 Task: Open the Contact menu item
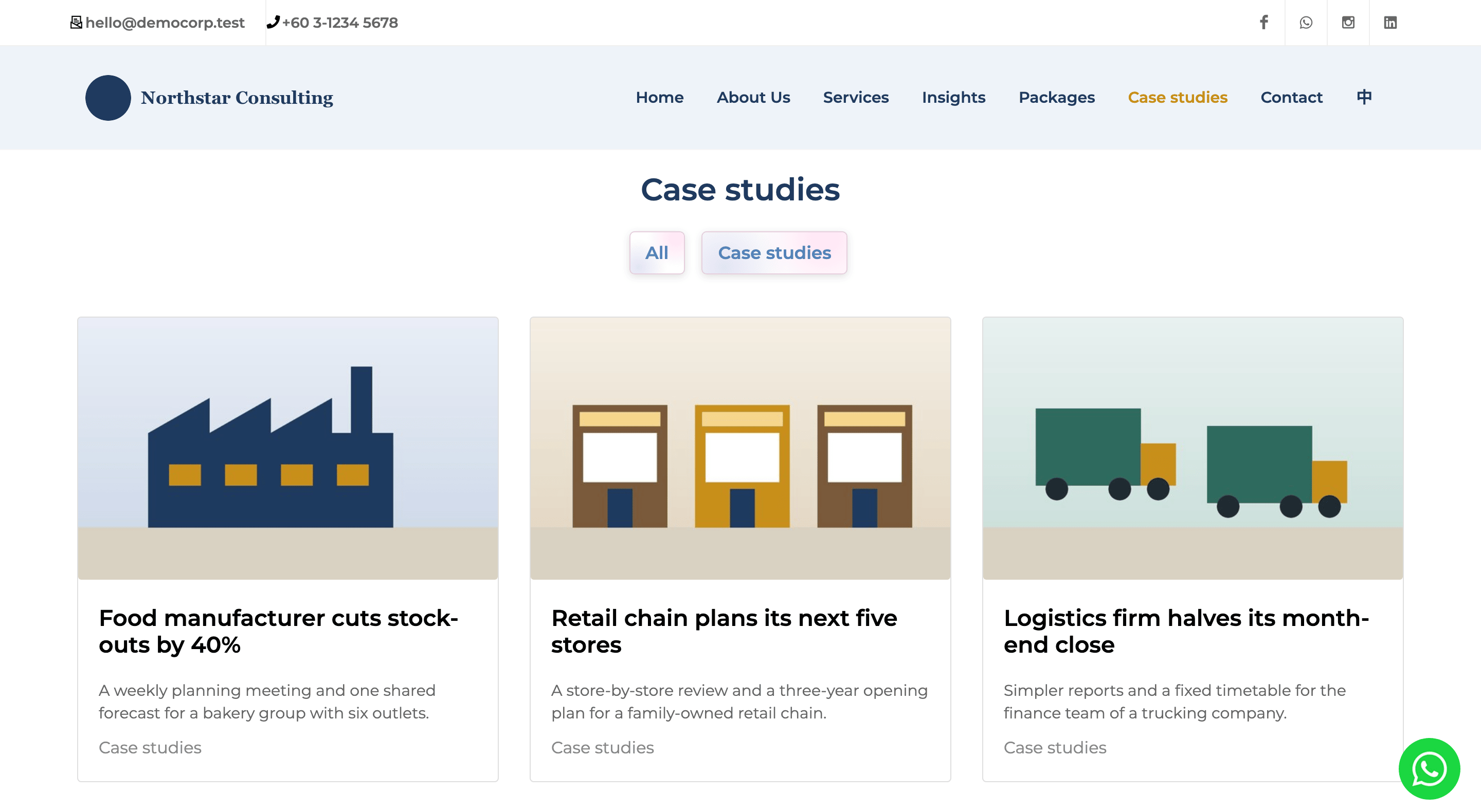click(1291, 97)
